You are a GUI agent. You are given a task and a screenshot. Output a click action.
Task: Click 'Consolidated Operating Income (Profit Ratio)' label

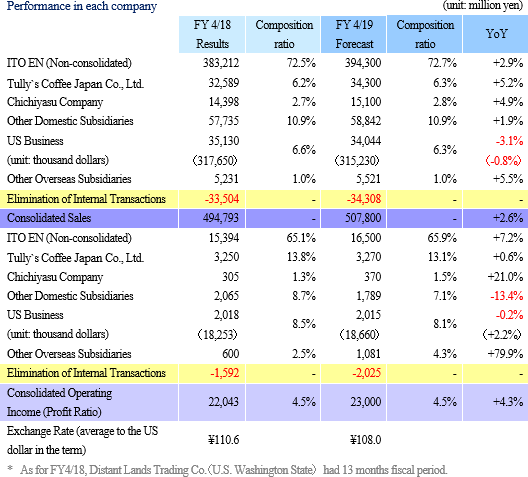click(59, 402)
